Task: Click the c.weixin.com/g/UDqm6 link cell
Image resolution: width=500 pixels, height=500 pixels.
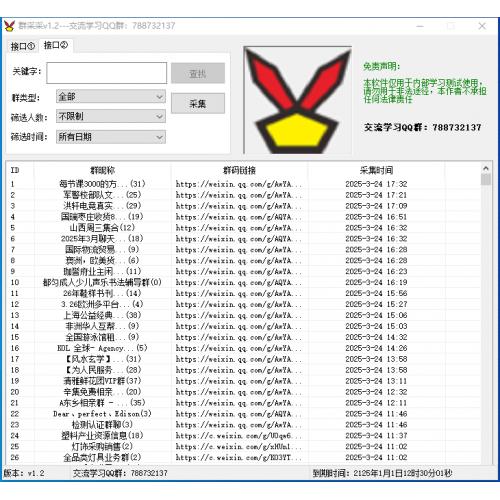Action: [x=239, y=435]
